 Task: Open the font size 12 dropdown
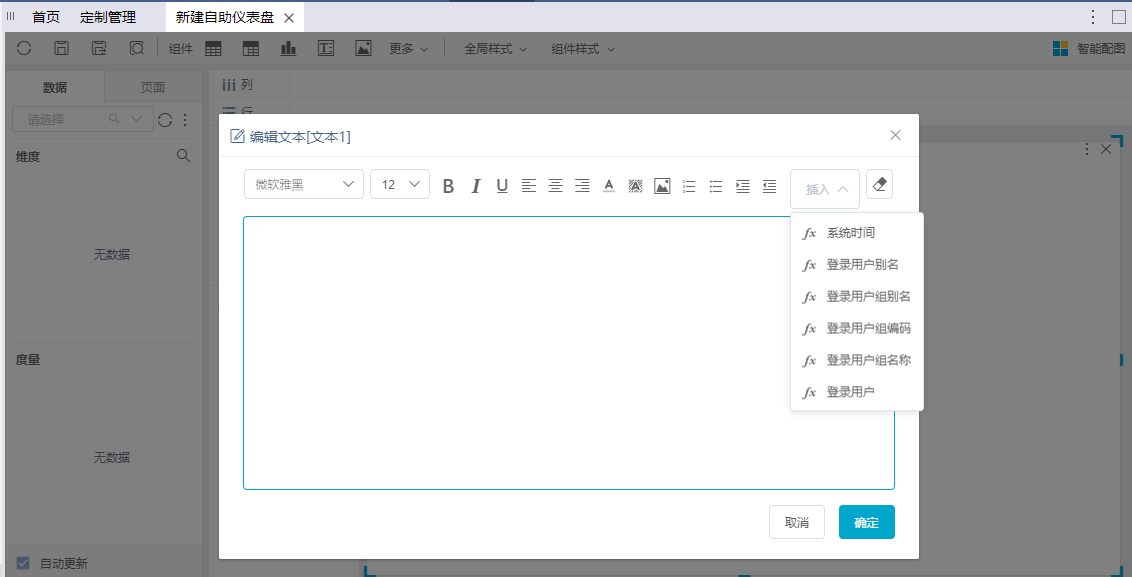[400, 184]
